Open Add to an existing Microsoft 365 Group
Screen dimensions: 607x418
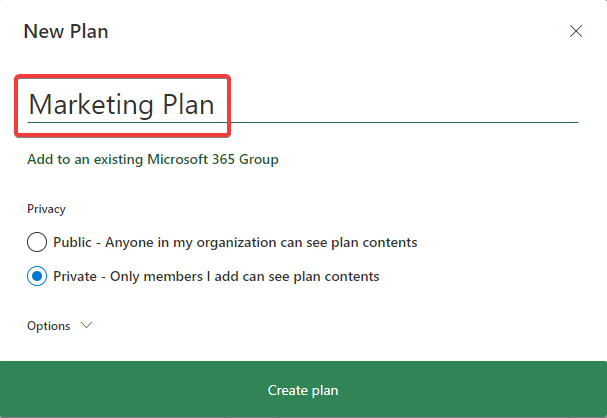pos(152,159)
